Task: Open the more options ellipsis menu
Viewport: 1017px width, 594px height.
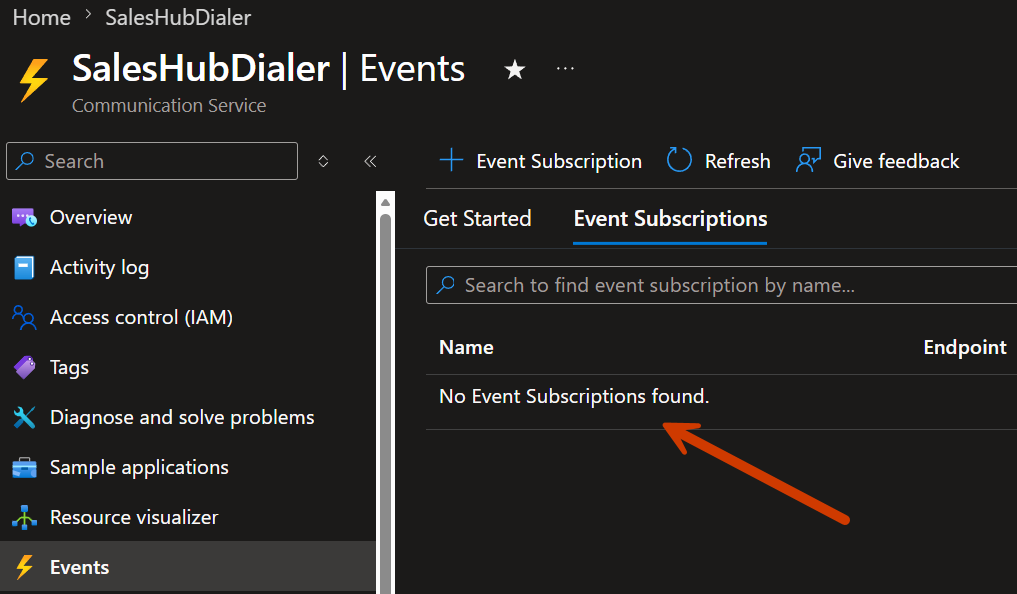Action: [x=565, y=69]
